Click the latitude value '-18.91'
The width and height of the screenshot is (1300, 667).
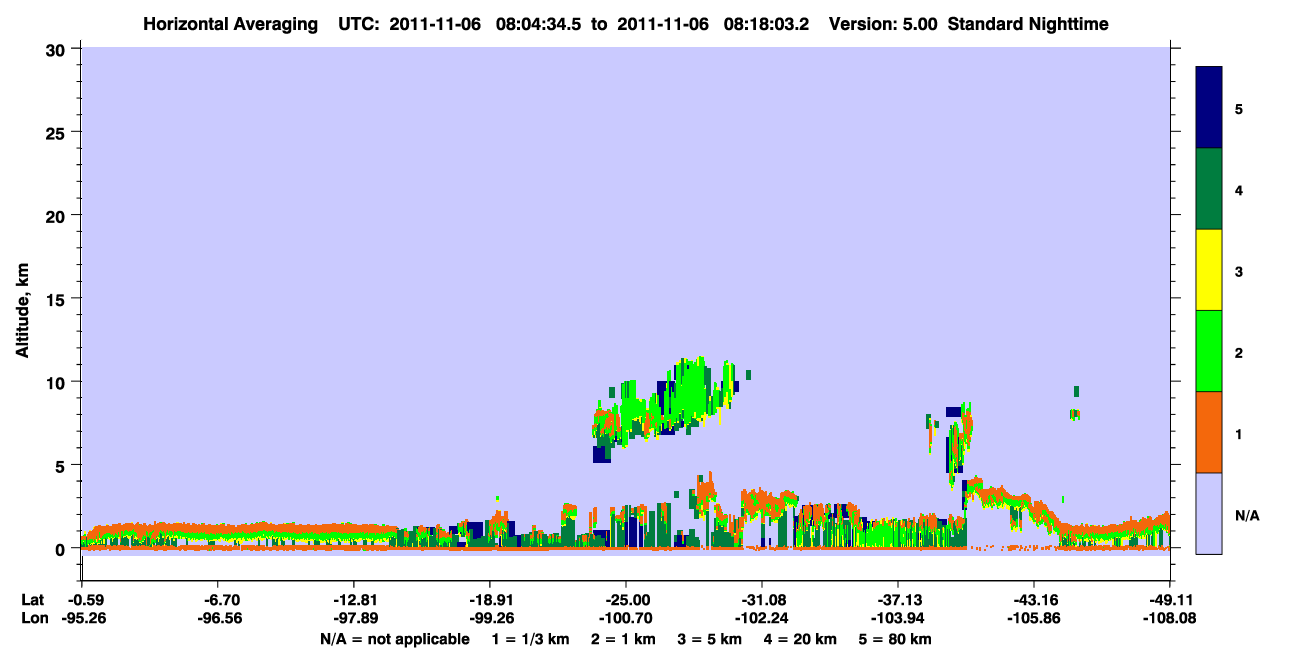tap(490, 600)
